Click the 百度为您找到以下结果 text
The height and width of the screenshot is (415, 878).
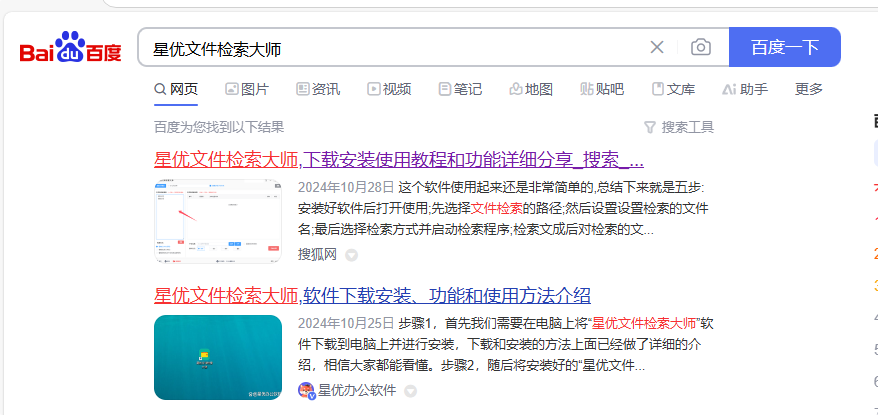coord(219,127)
